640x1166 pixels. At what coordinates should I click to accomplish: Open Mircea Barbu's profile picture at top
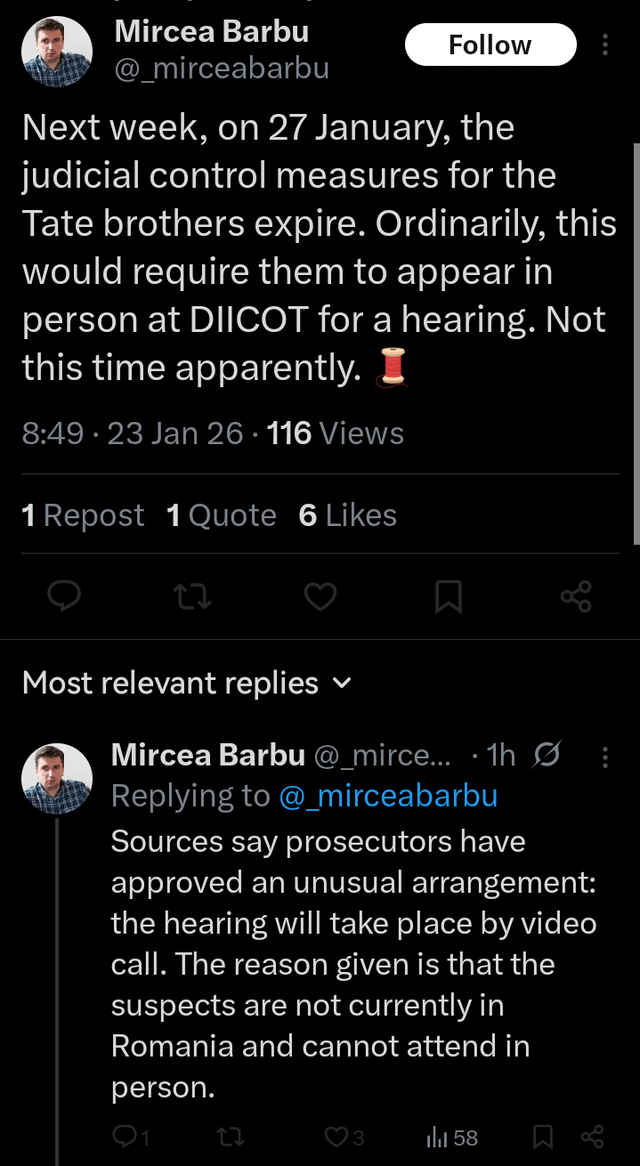57,52
